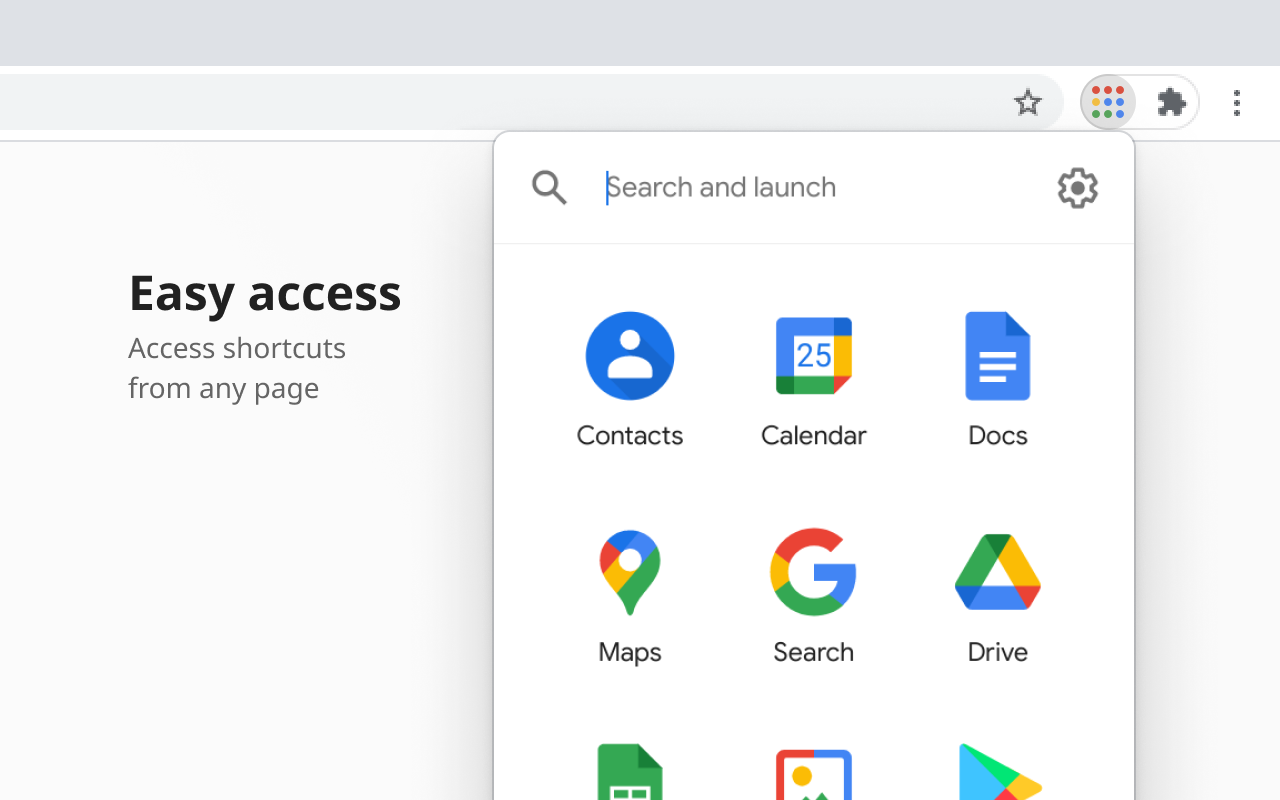
Task: Open Chrome's three-dot menu
Action: coord(1237,102)
